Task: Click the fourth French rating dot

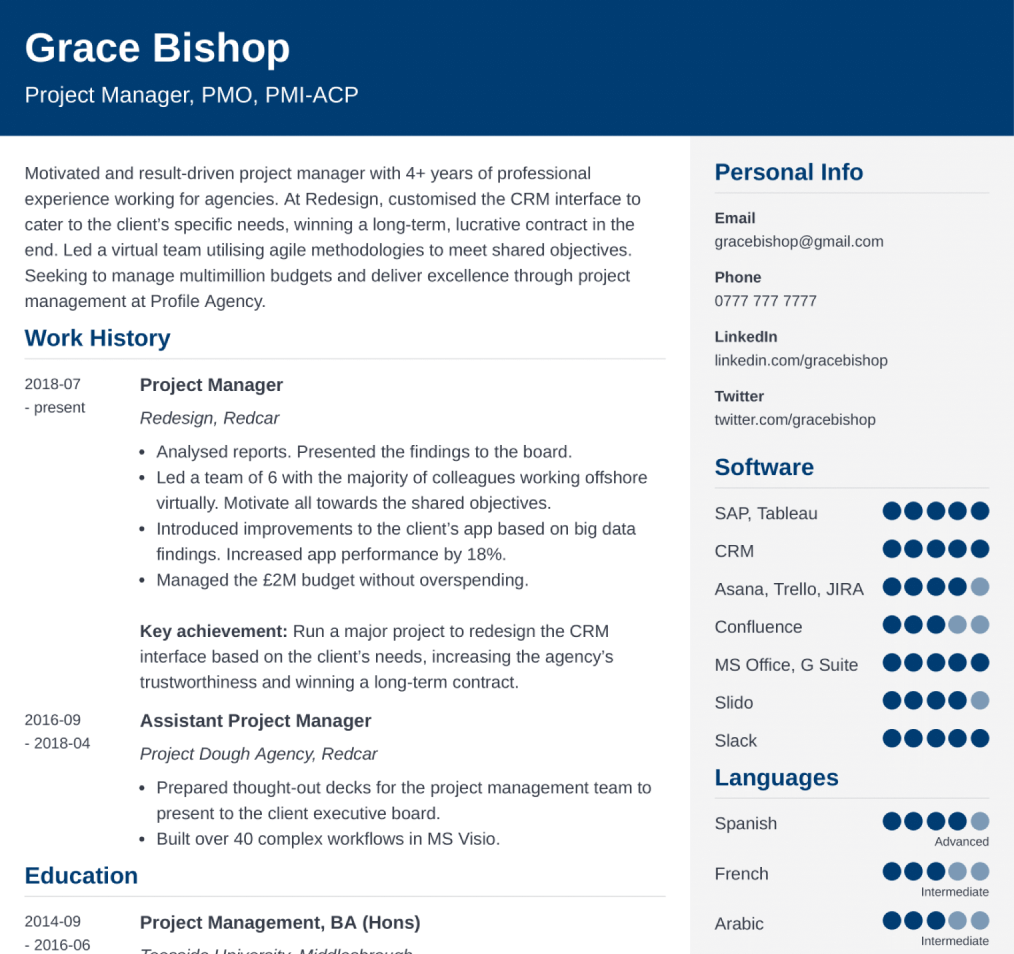Action: [x=958, y=870]
